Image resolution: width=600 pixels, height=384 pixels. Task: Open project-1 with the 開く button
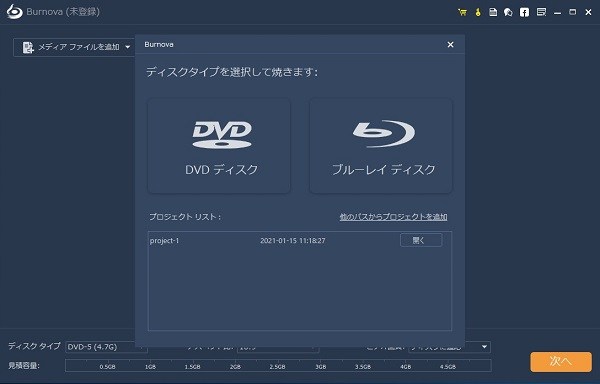[421, 240]
